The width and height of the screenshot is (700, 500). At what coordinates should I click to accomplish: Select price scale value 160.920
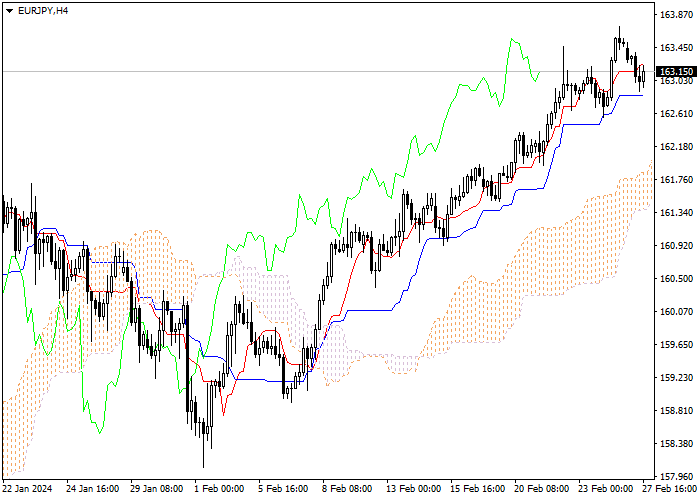(676, 246)
